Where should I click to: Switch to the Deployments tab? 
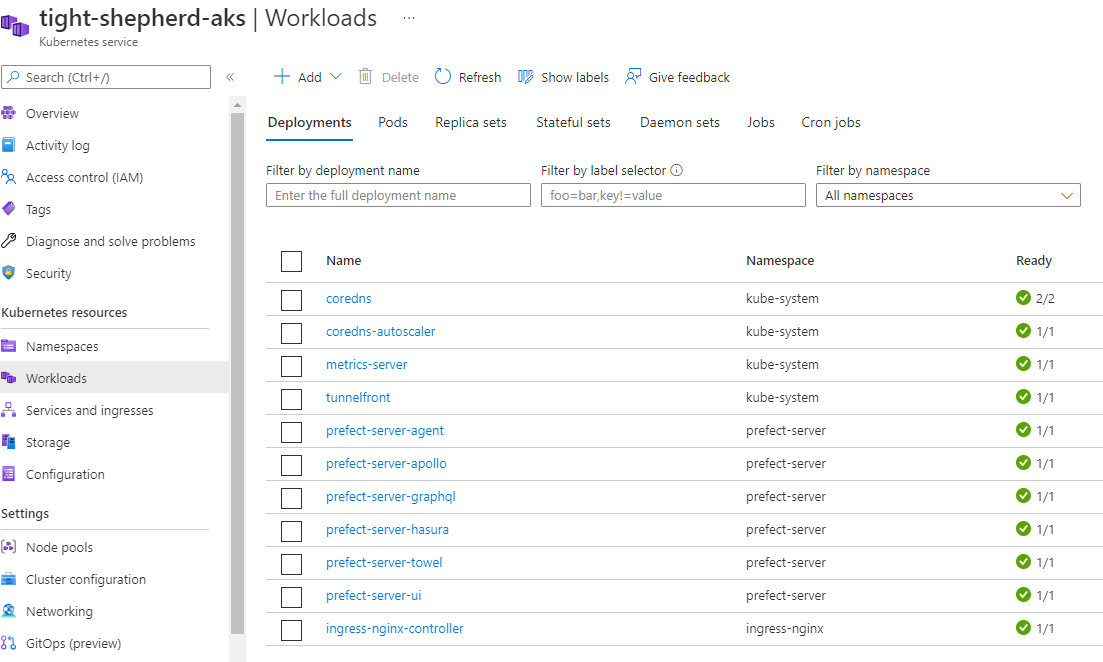point(310,122)
